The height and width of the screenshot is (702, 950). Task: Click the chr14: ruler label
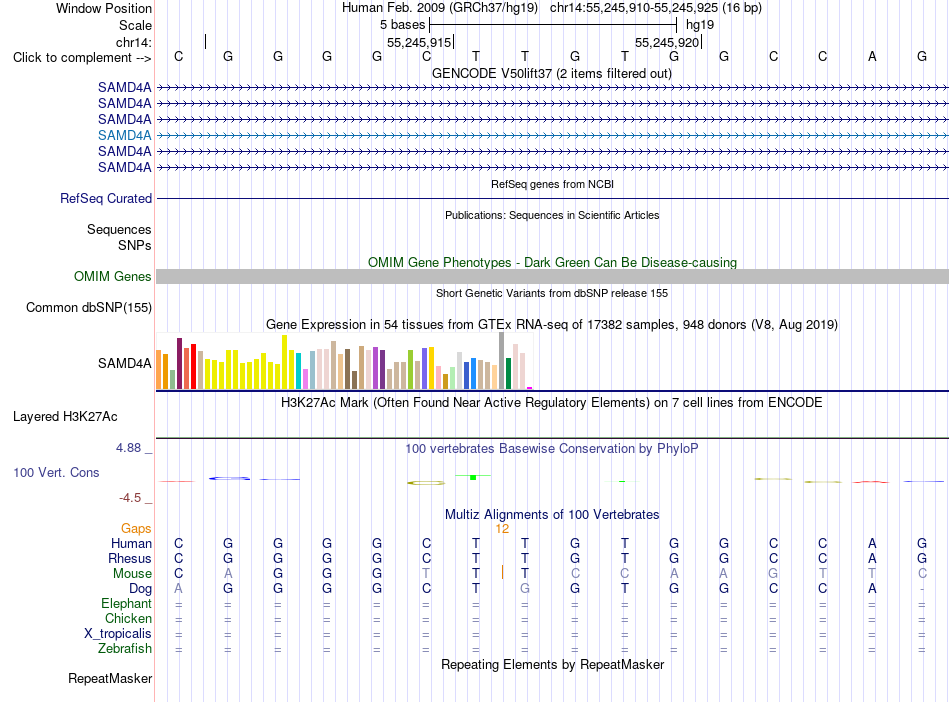(133, 42)
